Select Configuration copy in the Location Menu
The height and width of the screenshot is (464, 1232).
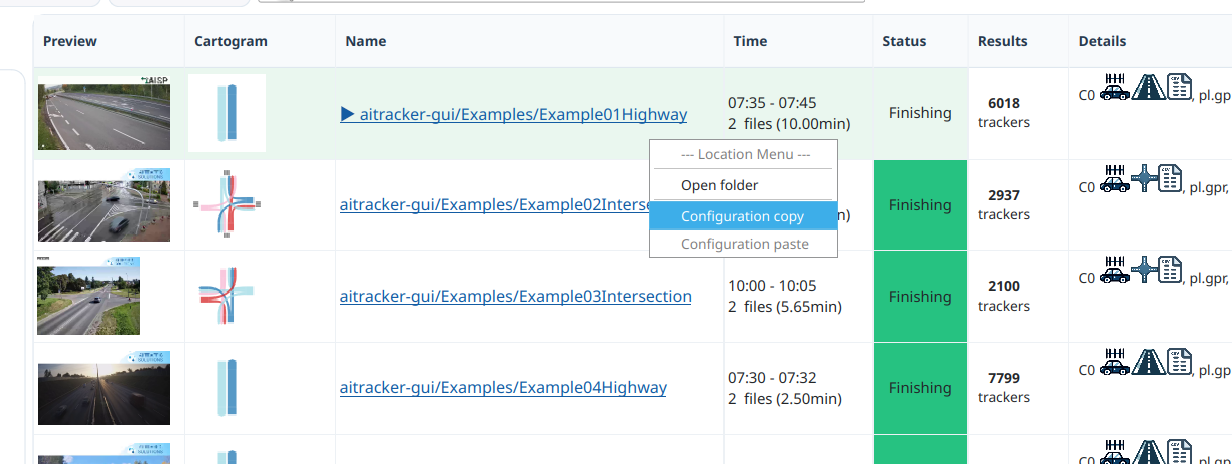[x=742, y=216]
